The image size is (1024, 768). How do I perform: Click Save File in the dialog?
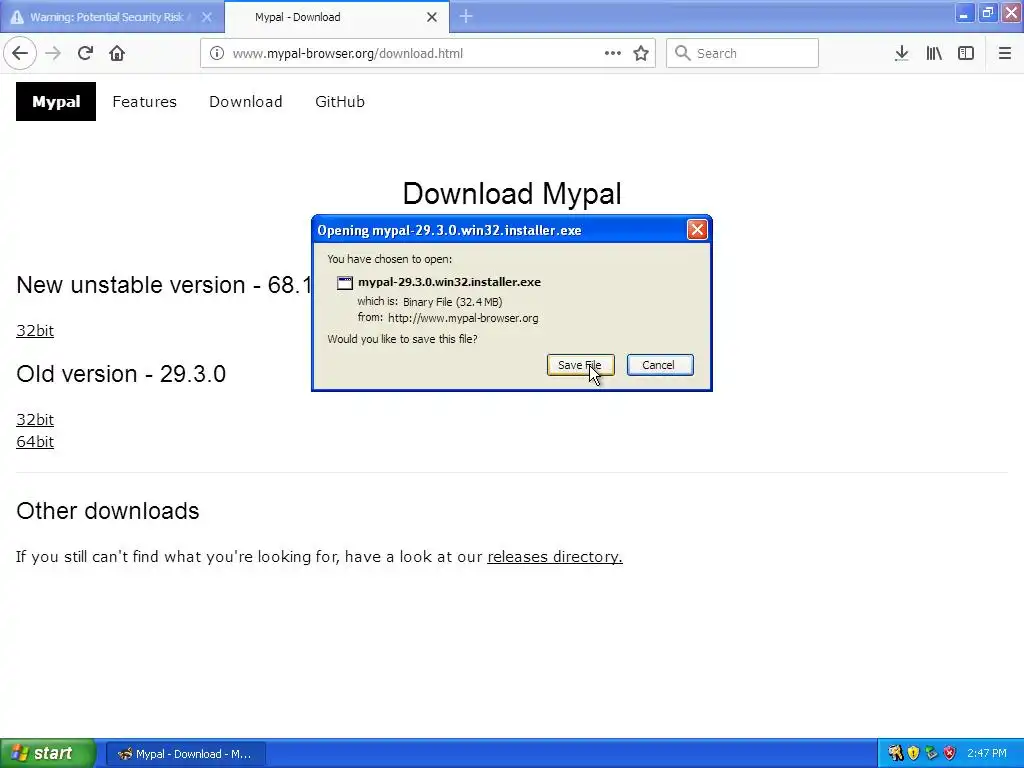tap(580, 365)
